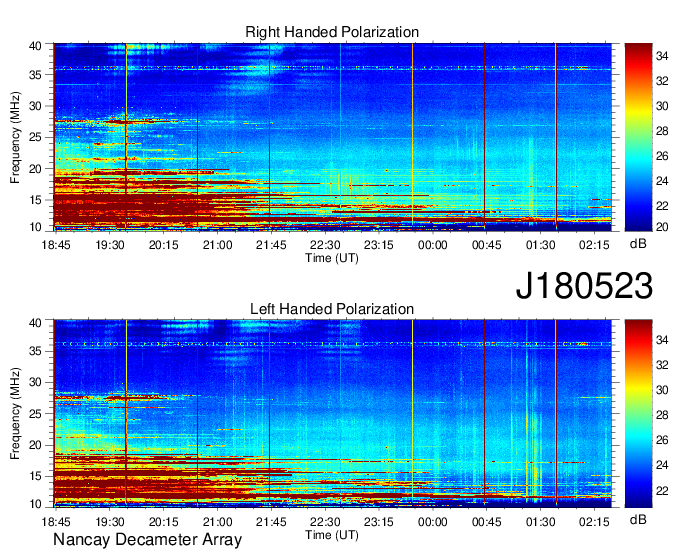Click the 19:30 tick on upper time axis

tap(110, 245)
